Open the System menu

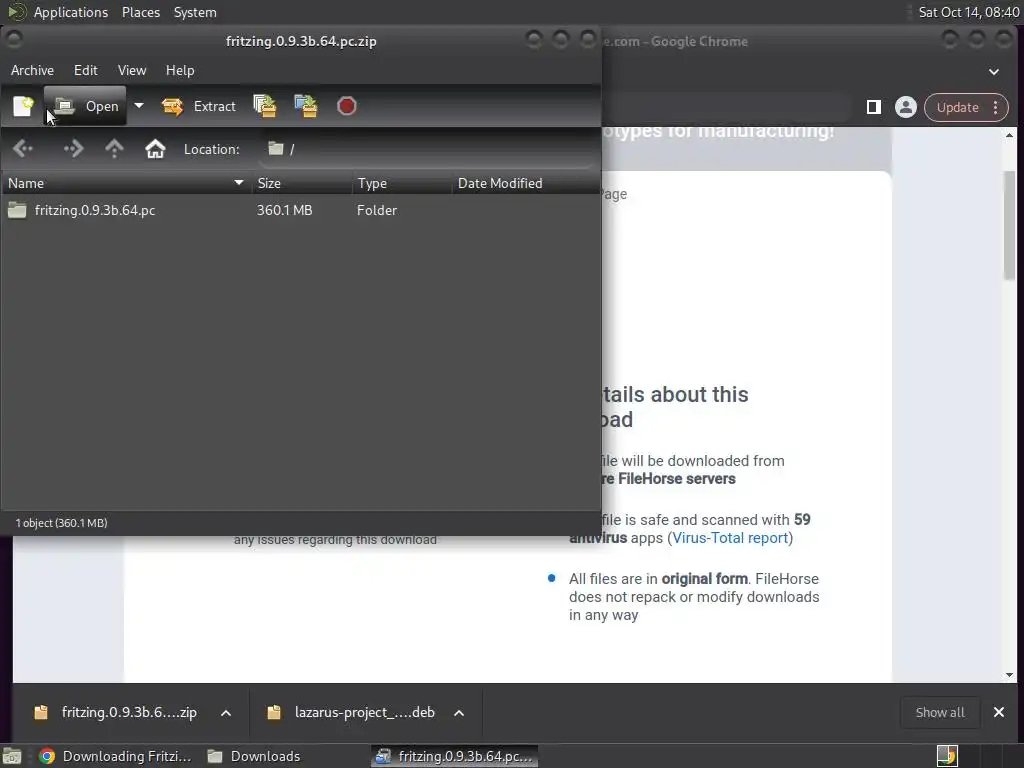pos(195,12)
